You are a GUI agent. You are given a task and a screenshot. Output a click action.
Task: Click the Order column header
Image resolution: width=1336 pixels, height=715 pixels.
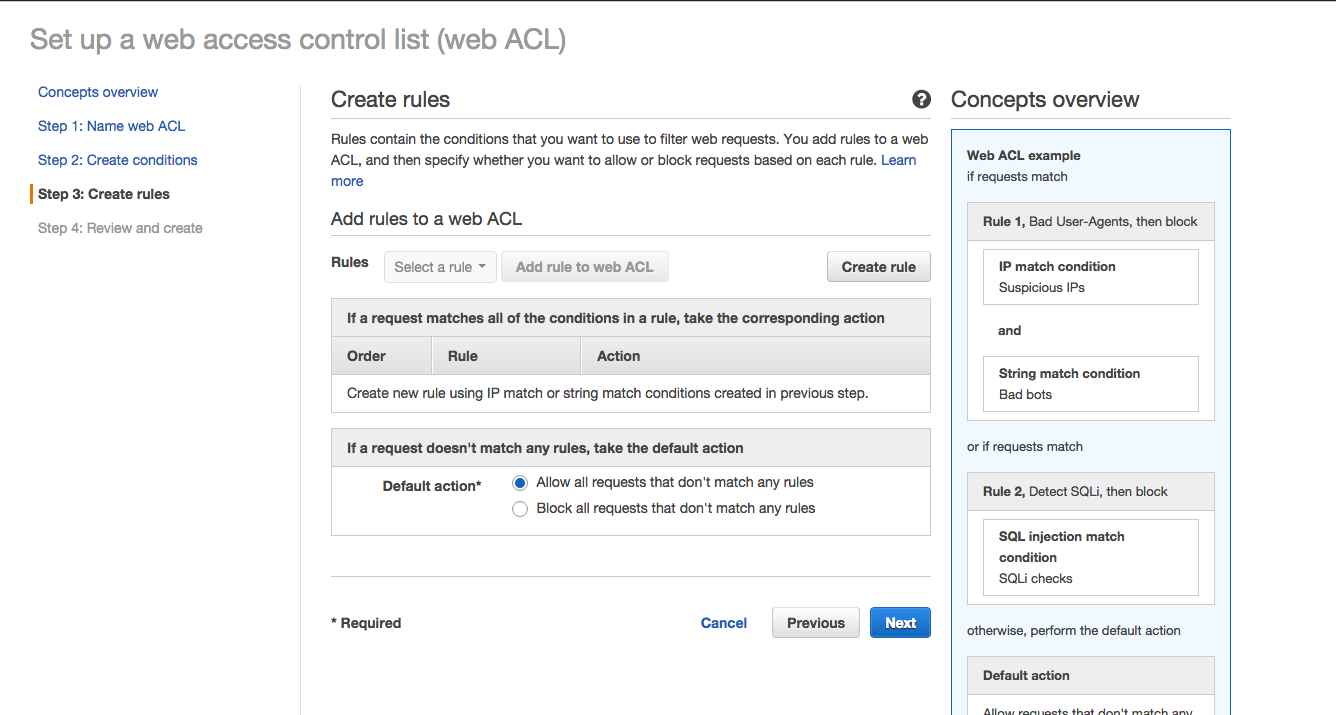[x=381, y=356]
